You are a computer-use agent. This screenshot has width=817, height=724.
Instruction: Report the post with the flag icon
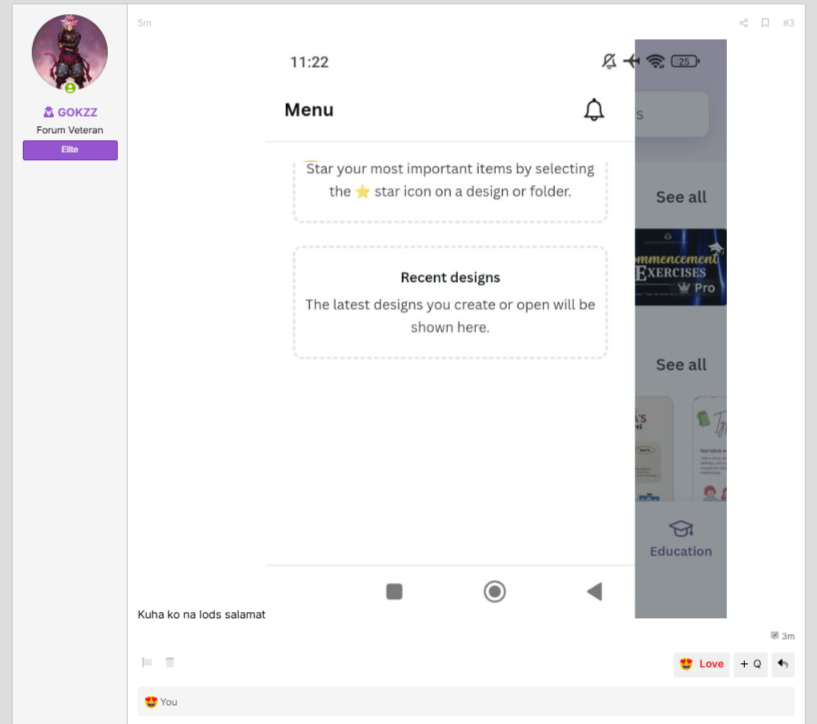(x=147, y=662)
